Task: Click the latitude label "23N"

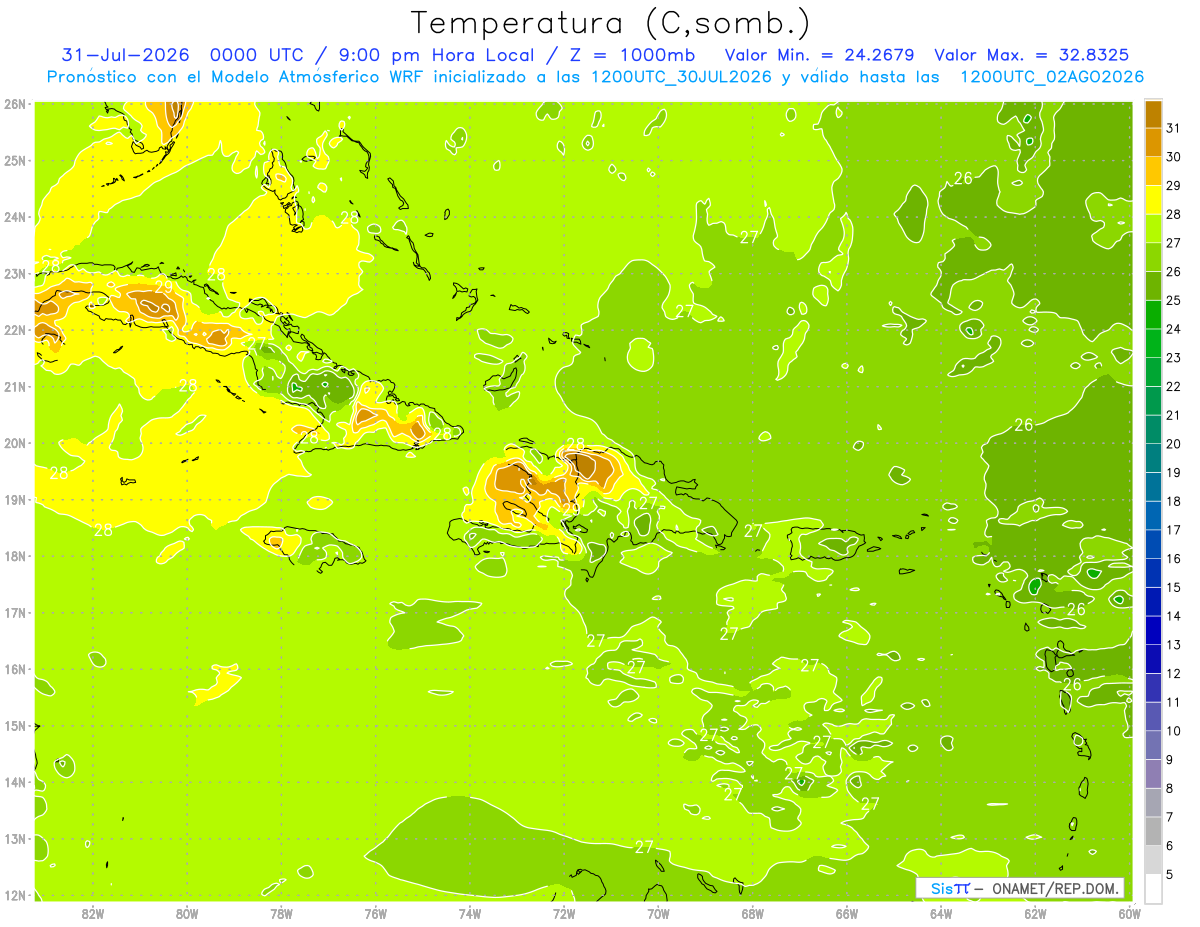Action: pyautogui.click(x=15, y=273)
